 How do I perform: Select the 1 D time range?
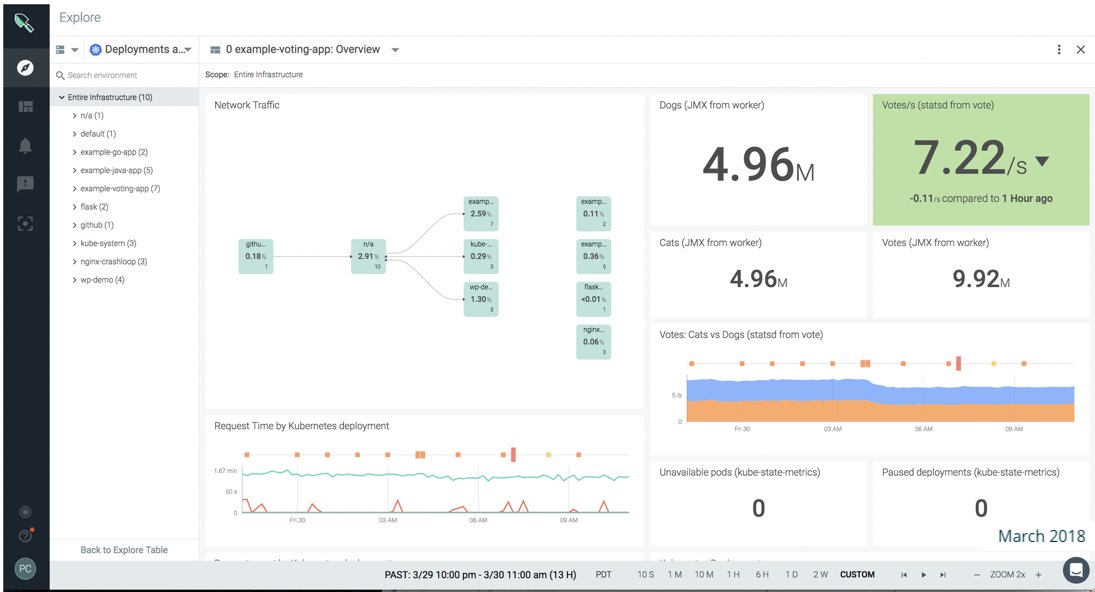coord(791,575)
